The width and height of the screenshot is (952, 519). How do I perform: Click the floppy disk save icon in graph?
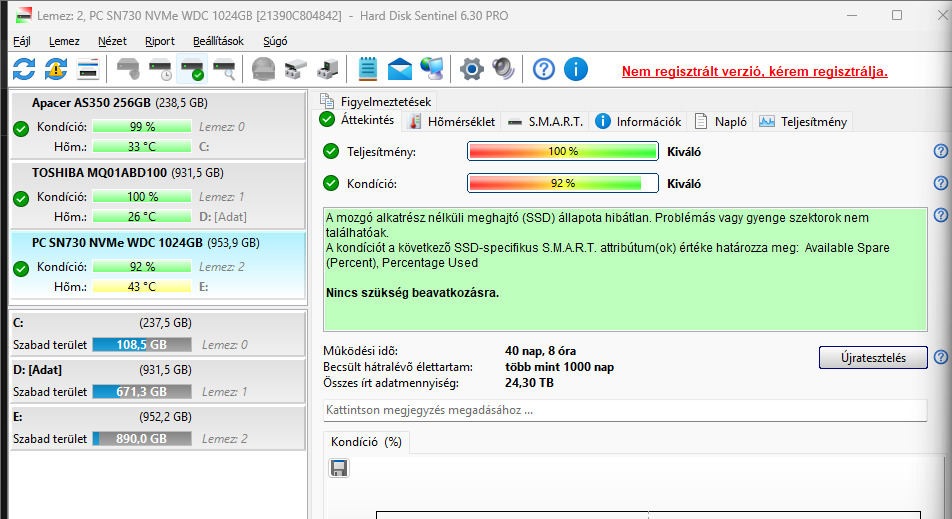tap(339, 468)
